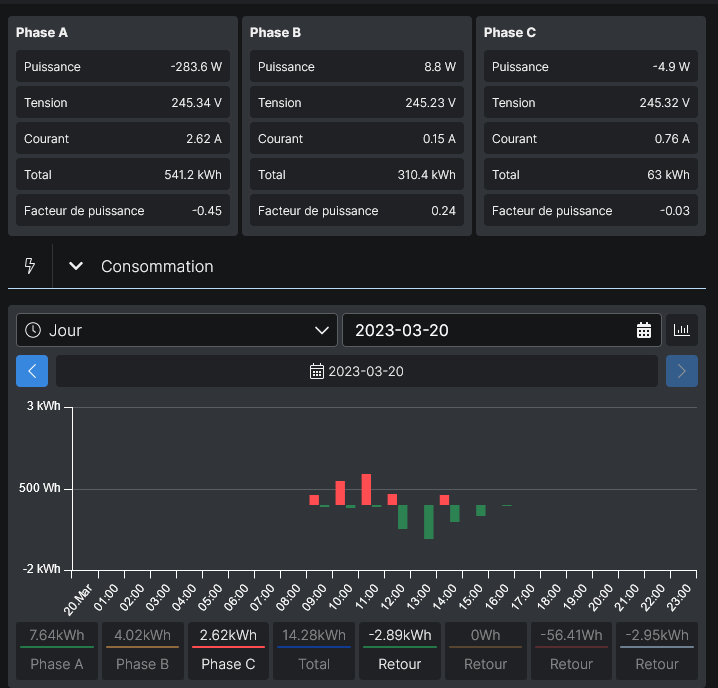Viewport: 718px width, 688px height.
Task: Click the date input field 2023-03-20
Action: [501, 330]
